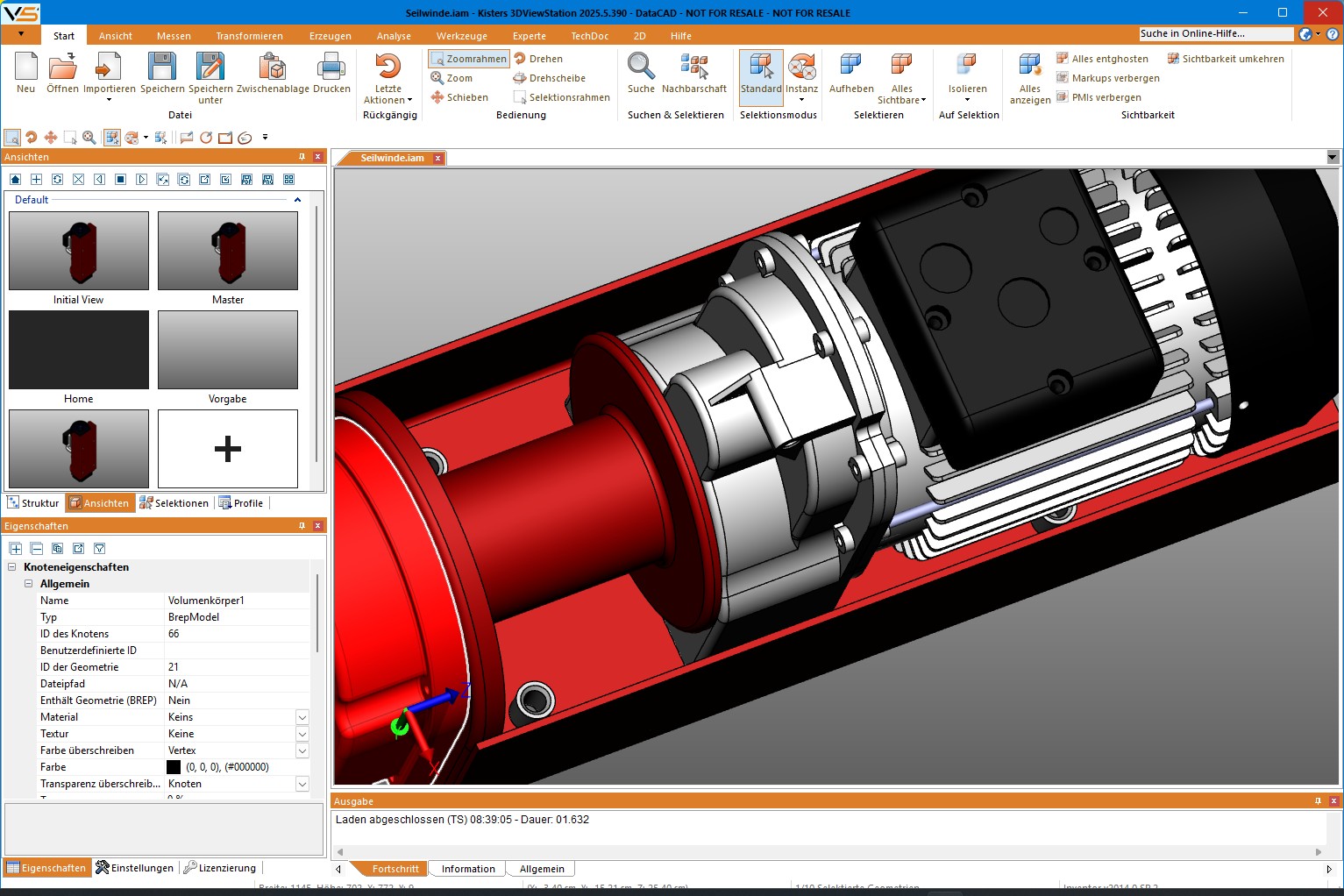Toggle the Zoomrahmen navigation mode
Screen dimensions: 1344x896
point(468,59)
